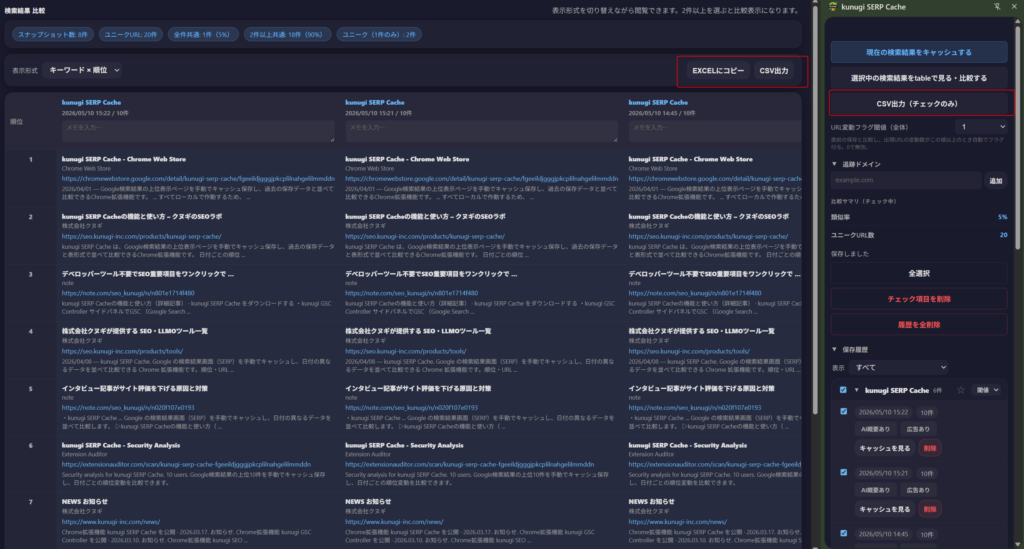Image resolution: width=1024 pixels, height=549 pixels.
Task: Open the 表示 すべて filter dropdown
Action: pyautogui.click(x=899, y=368)
